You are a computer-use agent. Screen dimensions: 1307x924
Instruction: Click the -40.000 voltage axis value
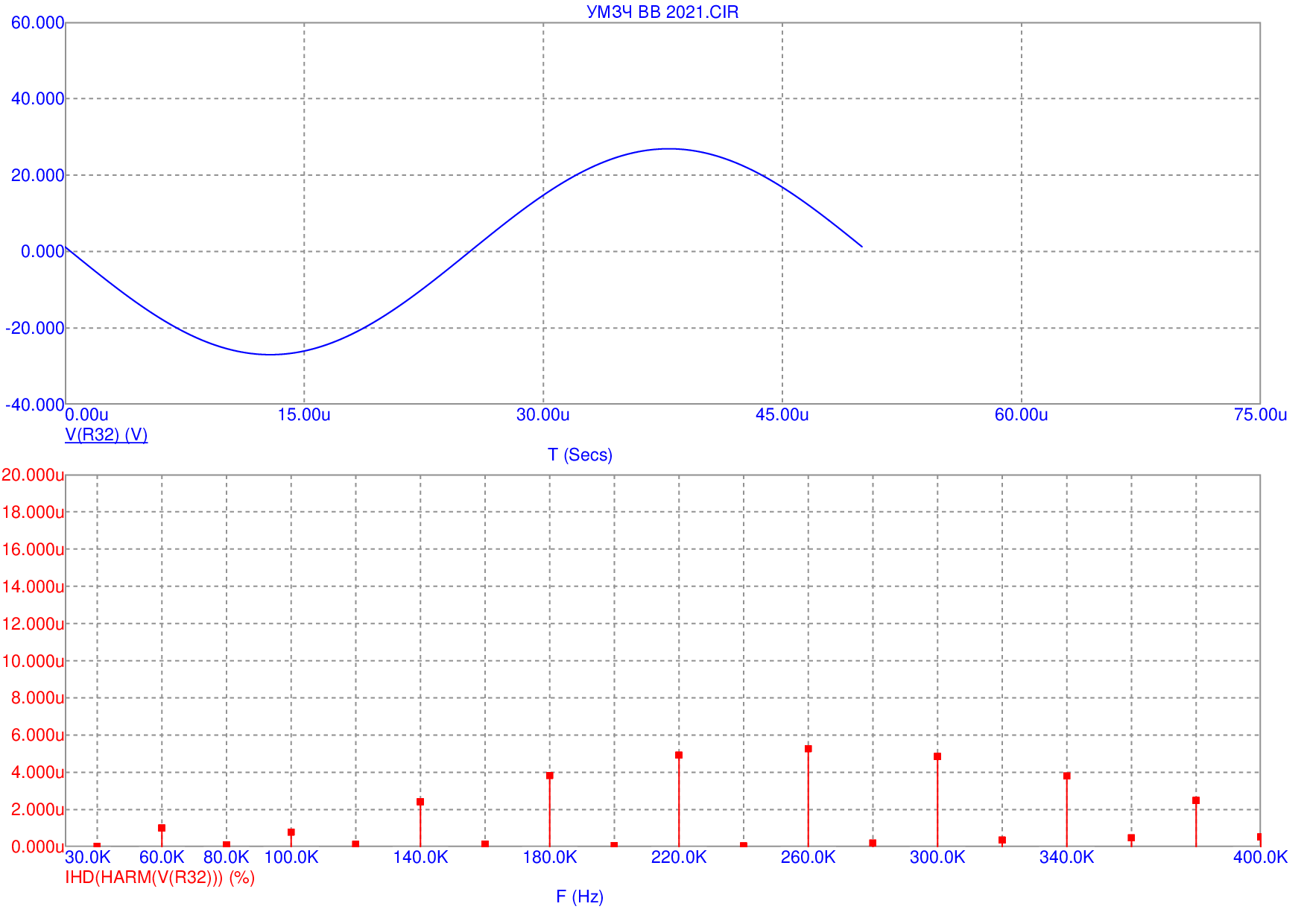[35, 405]
